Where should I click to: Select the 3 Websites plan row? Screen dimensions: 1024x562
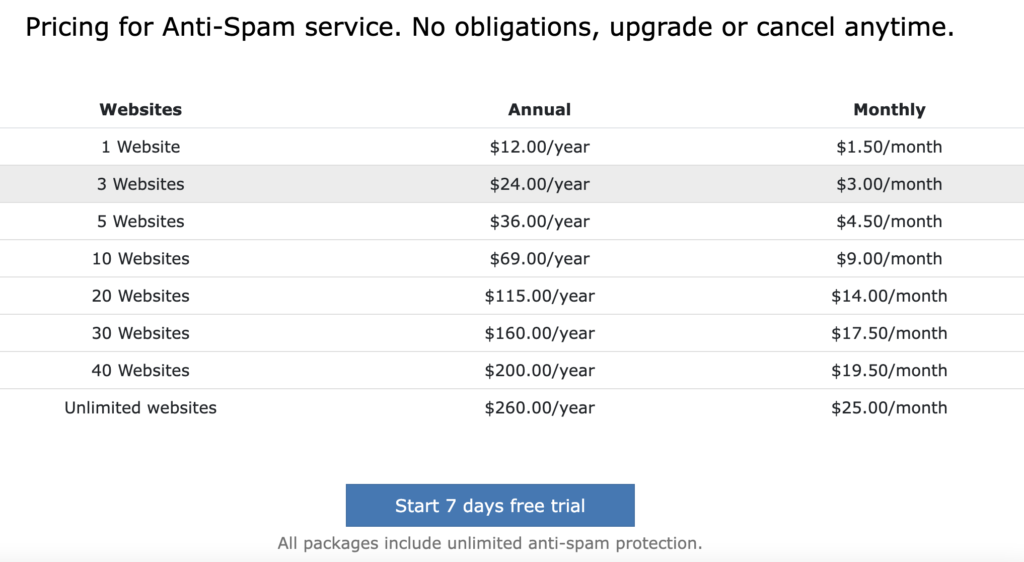pyautogui.click(x=512, y=184)
